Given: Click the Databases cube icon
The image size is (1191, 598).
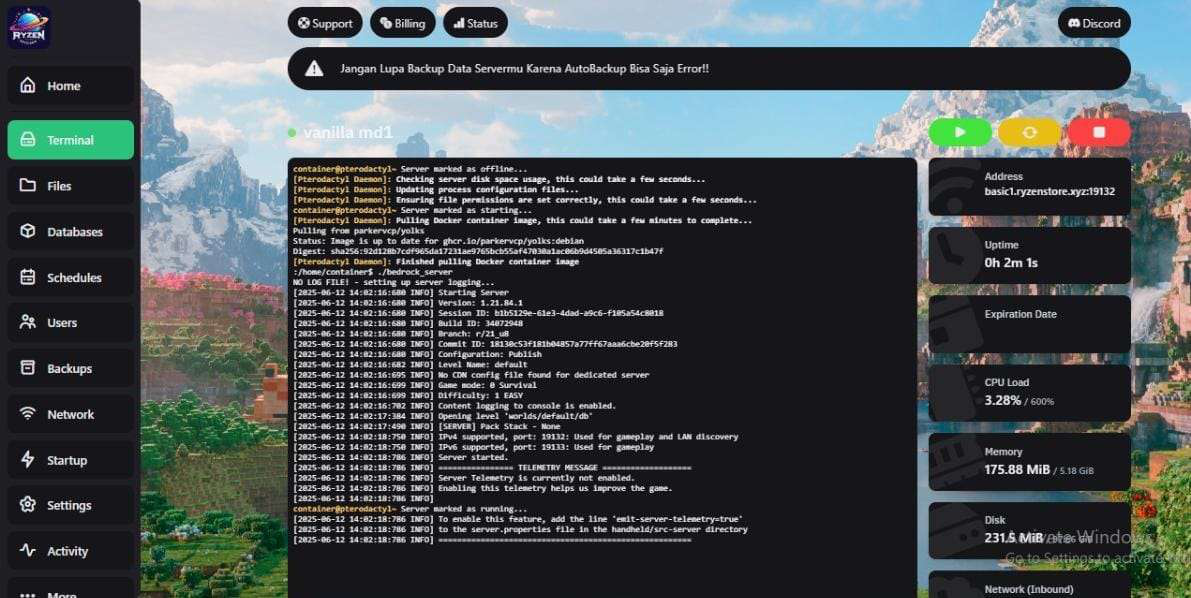Looking at the screenshot, I should (x=28, y=231).
